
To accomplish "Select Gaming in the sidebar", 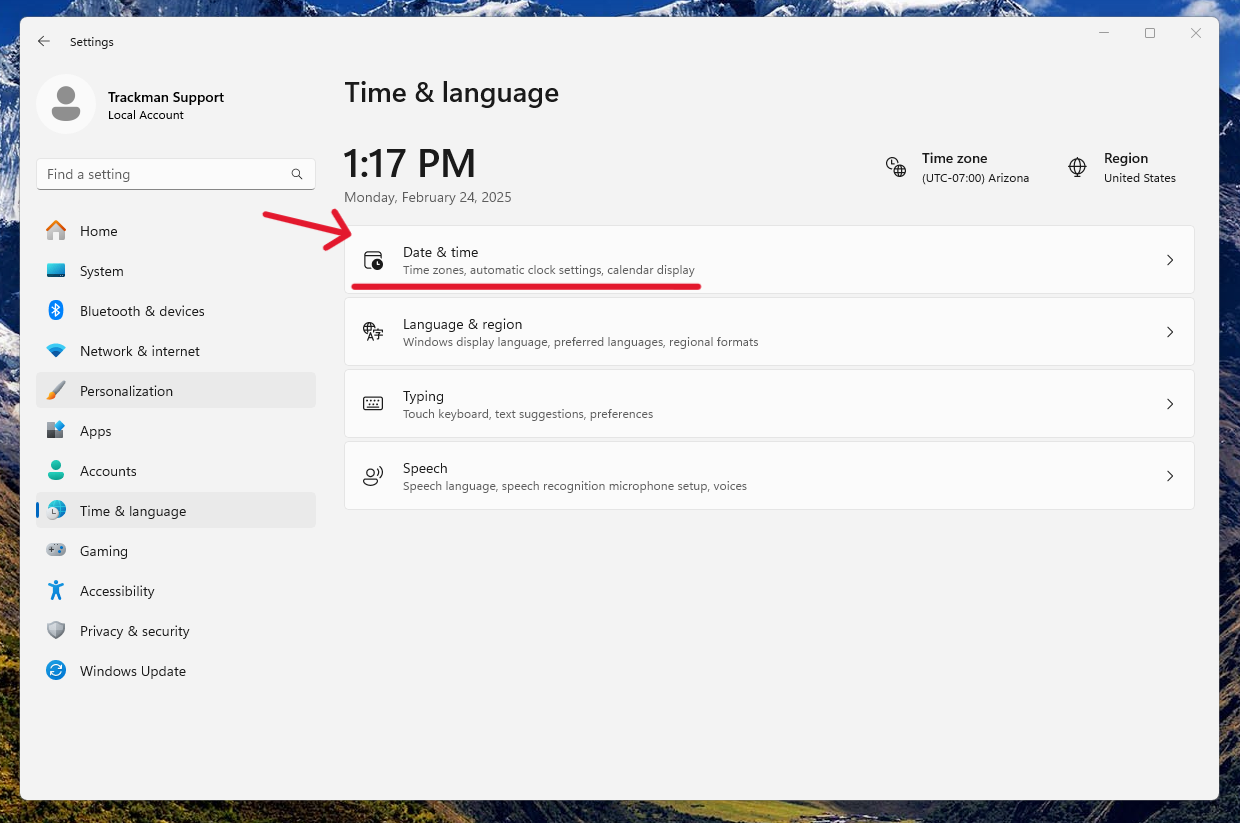I will coord(176,551).
